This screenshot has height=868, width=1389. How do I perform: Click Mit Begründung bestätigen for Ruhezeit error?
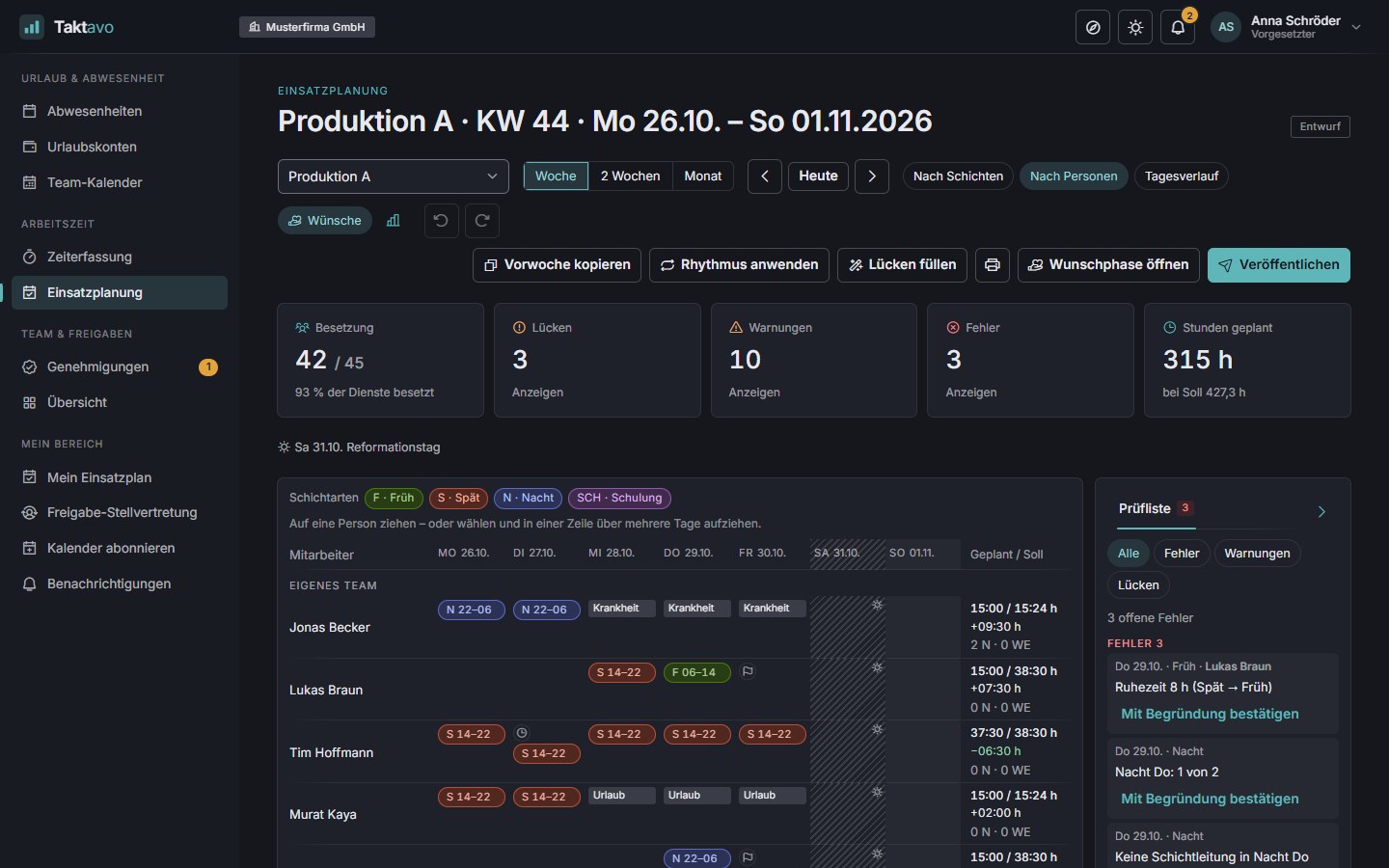(1210, 715)
